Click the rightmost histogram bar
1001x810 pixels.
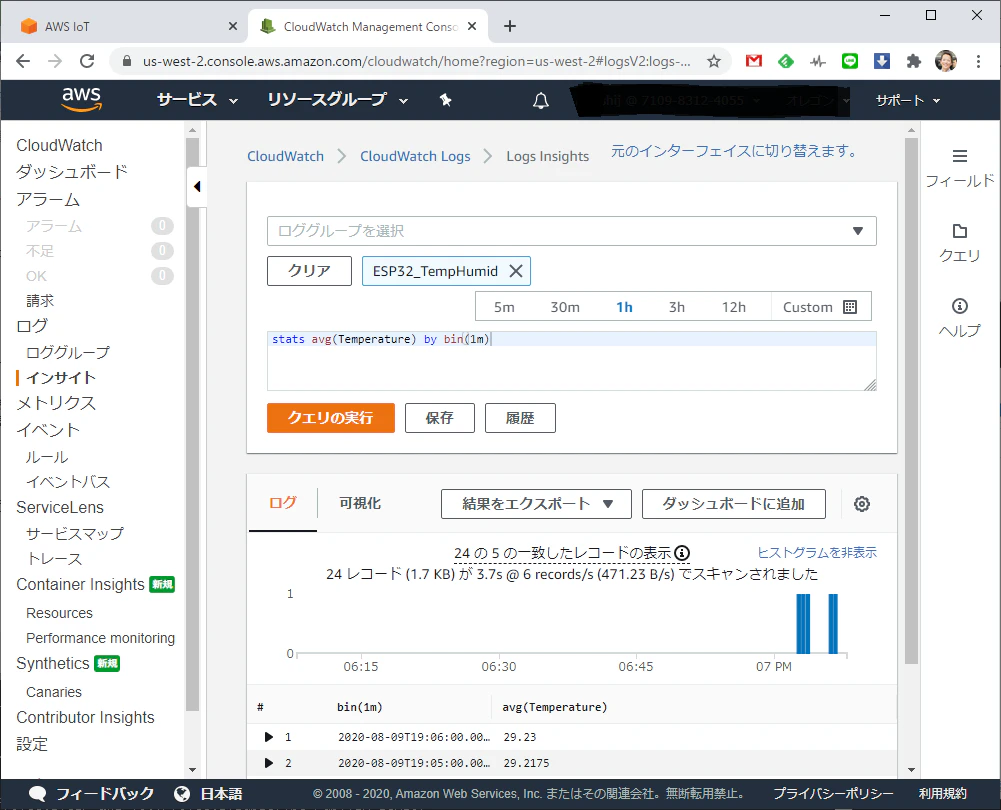833,624
